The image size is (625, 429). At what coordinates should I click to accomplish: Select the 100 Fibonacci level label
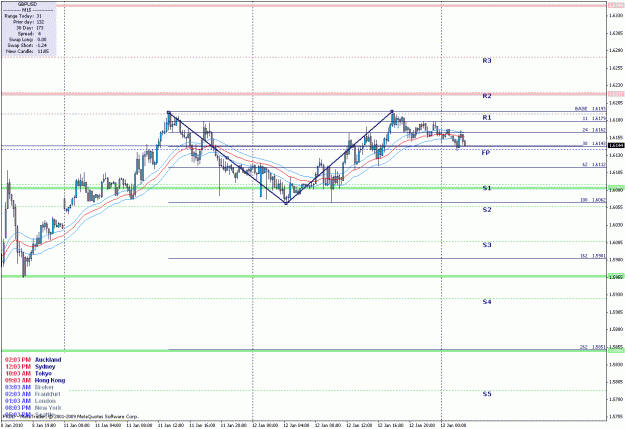(593, 200)
